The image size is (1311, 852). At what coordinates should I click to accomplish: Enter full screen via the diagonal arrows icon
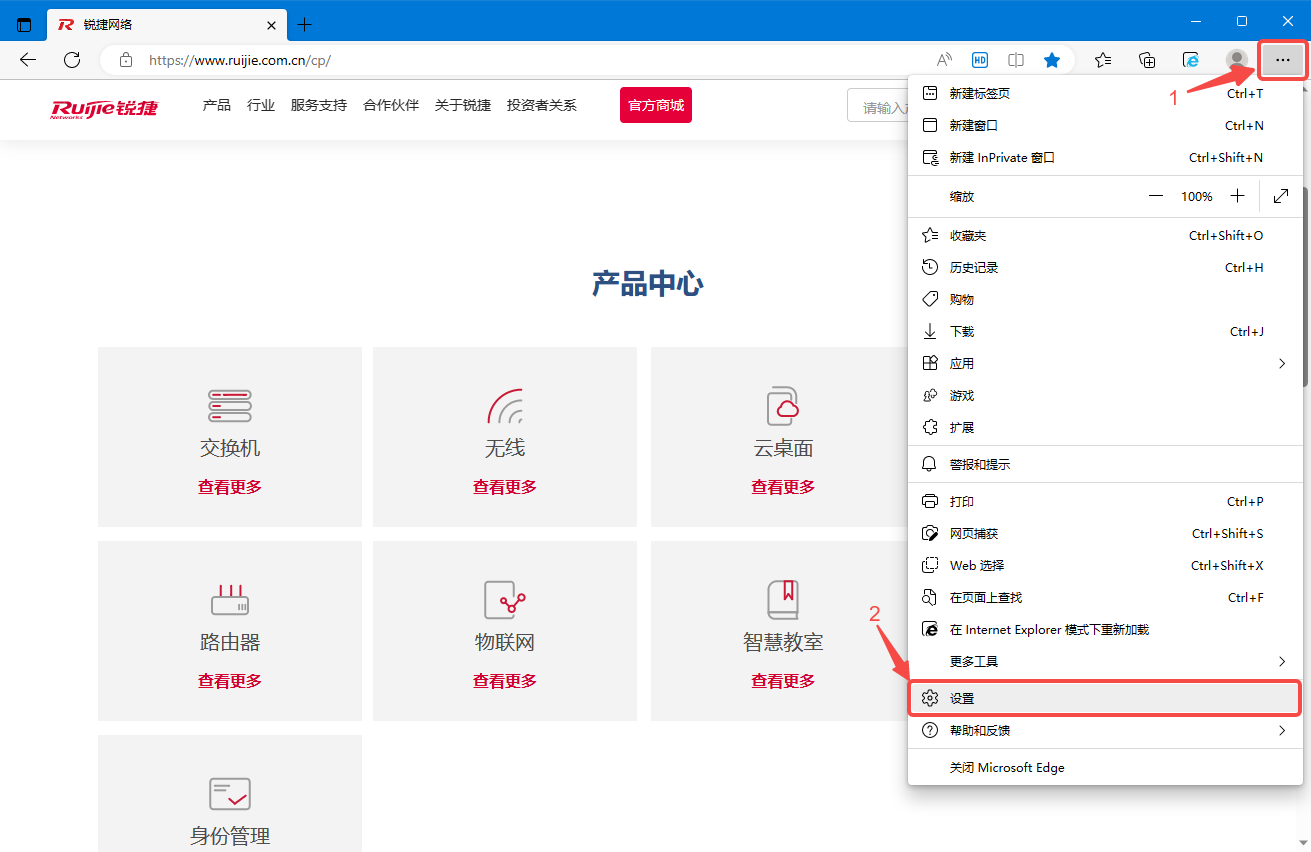click(1281, 196)
